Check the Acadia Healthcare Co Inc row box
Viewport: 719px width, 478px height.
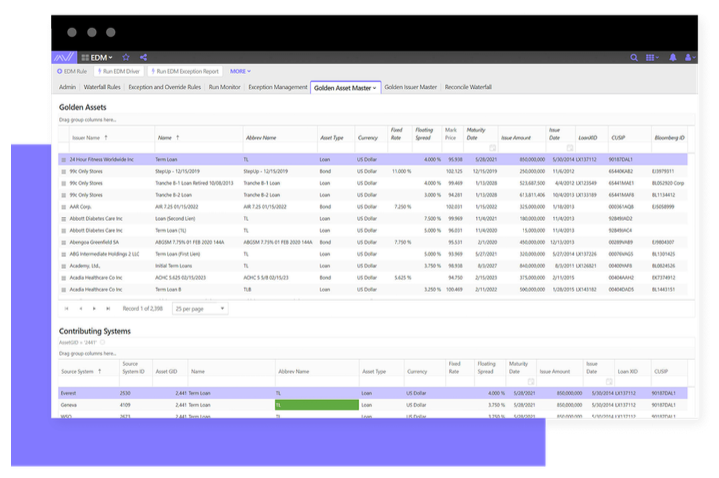click(64, 278)
